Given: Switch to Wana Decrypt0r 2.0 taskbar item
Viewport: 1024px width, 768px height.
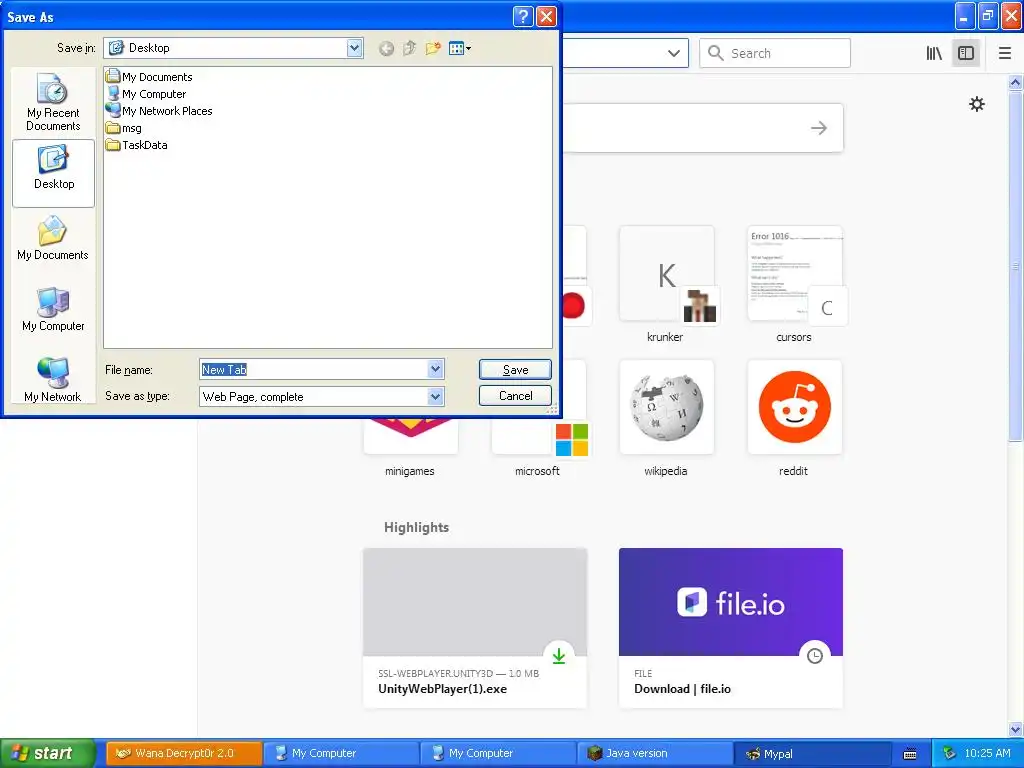Looking at the screenshot, I should click(x=184, y=754).
